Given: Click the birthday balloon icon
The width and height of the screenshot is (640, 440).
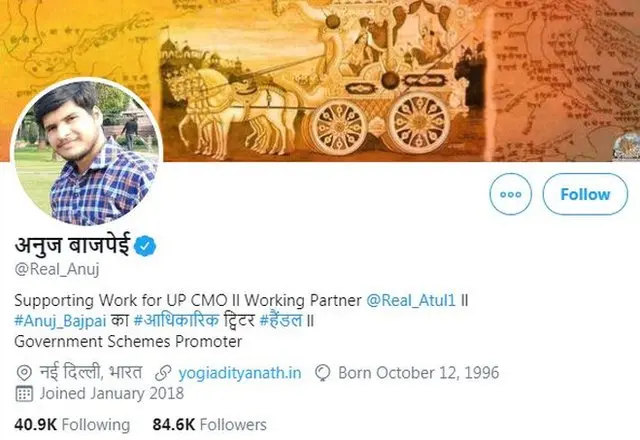Looking at the screenshot, I should coord(322,374).
